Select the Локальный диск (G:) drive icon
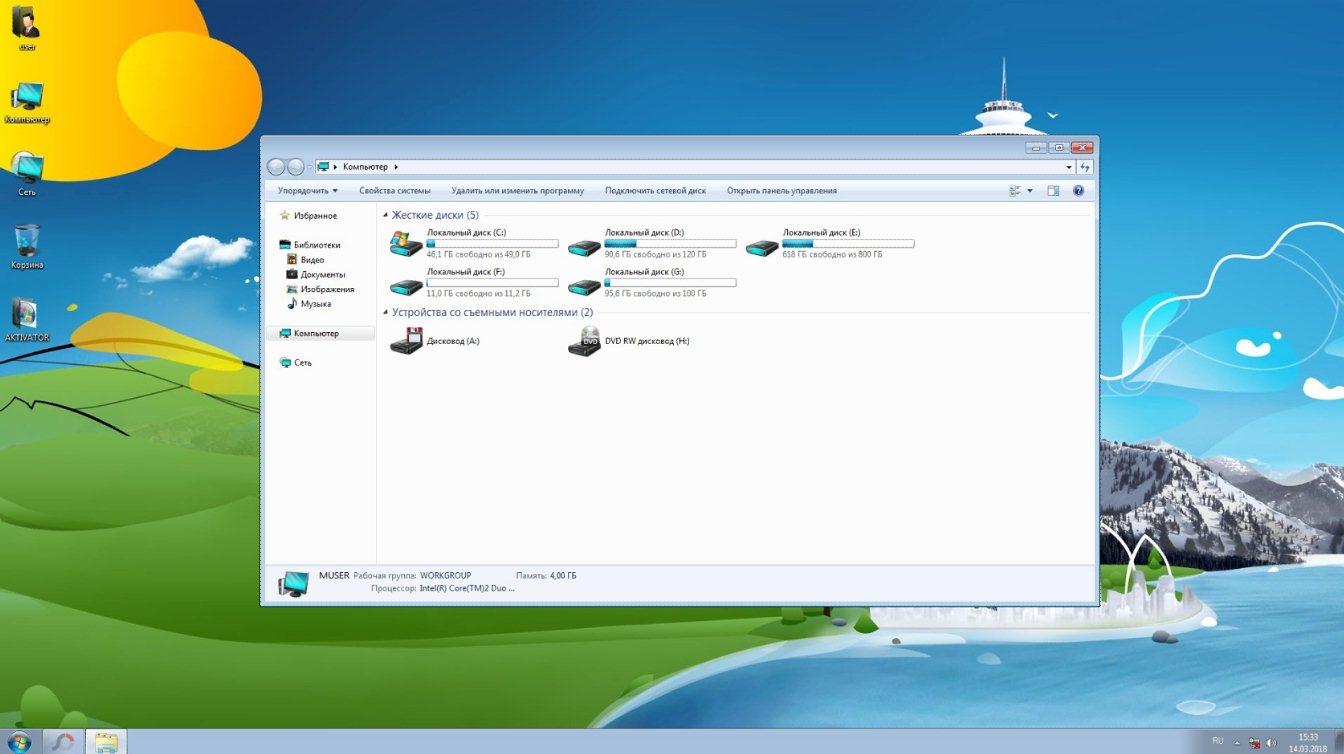Image resolution: width=1344 pixels, height=754 pixels. pyautogui.click(x=584, y=286)
